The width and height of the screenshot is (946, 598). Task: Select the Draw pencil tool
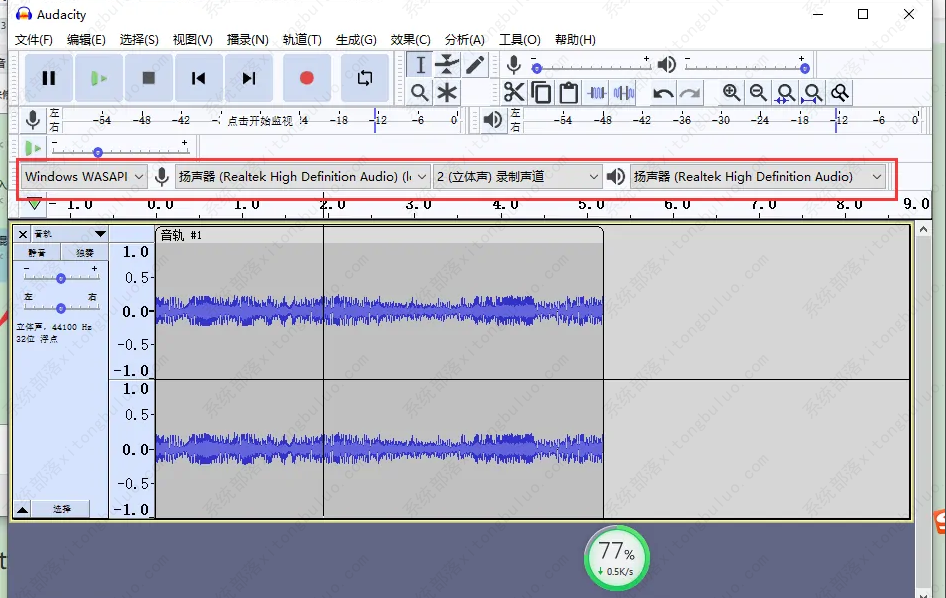[x=475, y=65]
